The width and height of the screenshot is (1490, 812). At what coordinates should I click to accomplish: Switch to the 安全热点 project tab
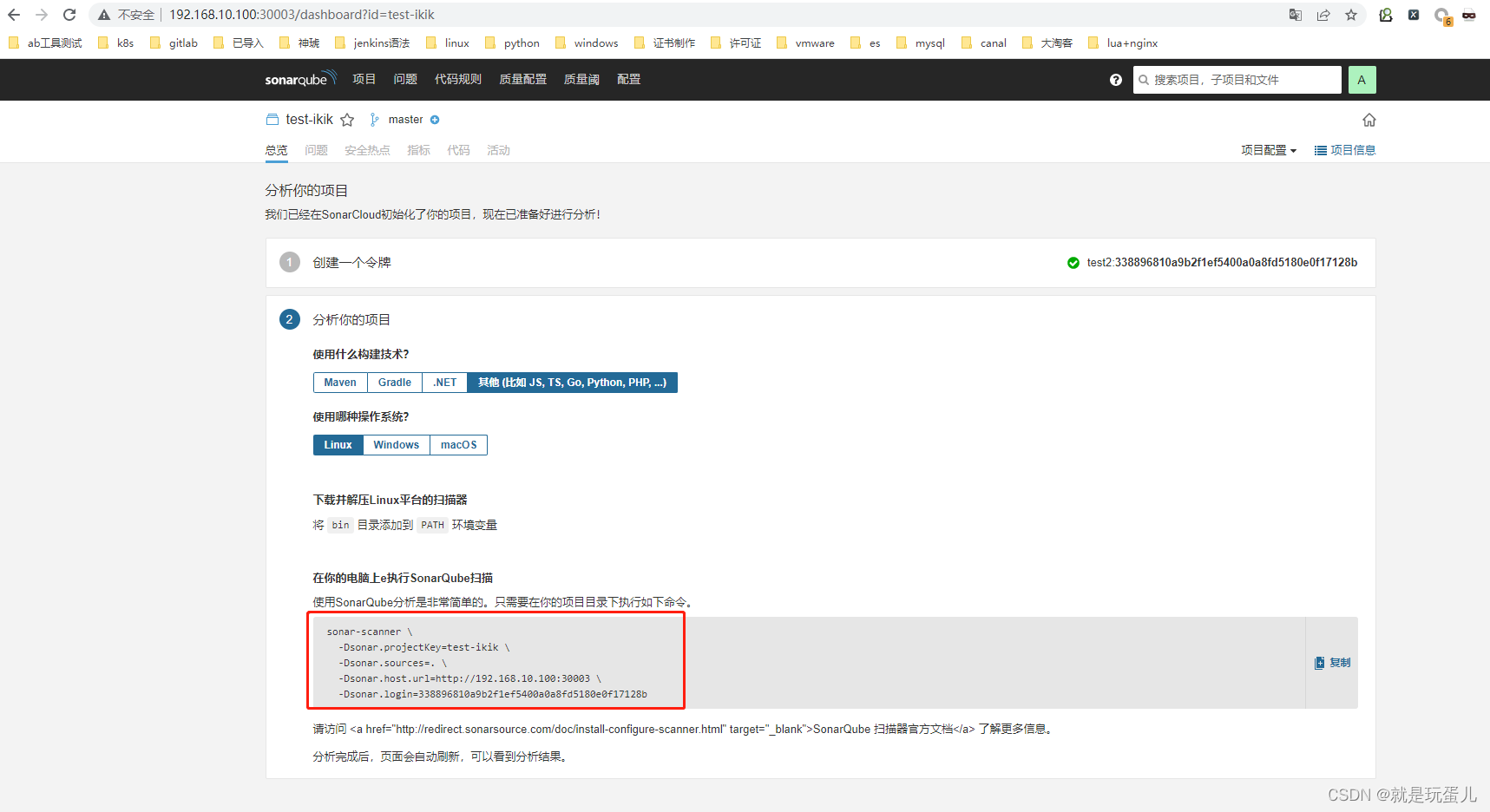coord(367,150)
